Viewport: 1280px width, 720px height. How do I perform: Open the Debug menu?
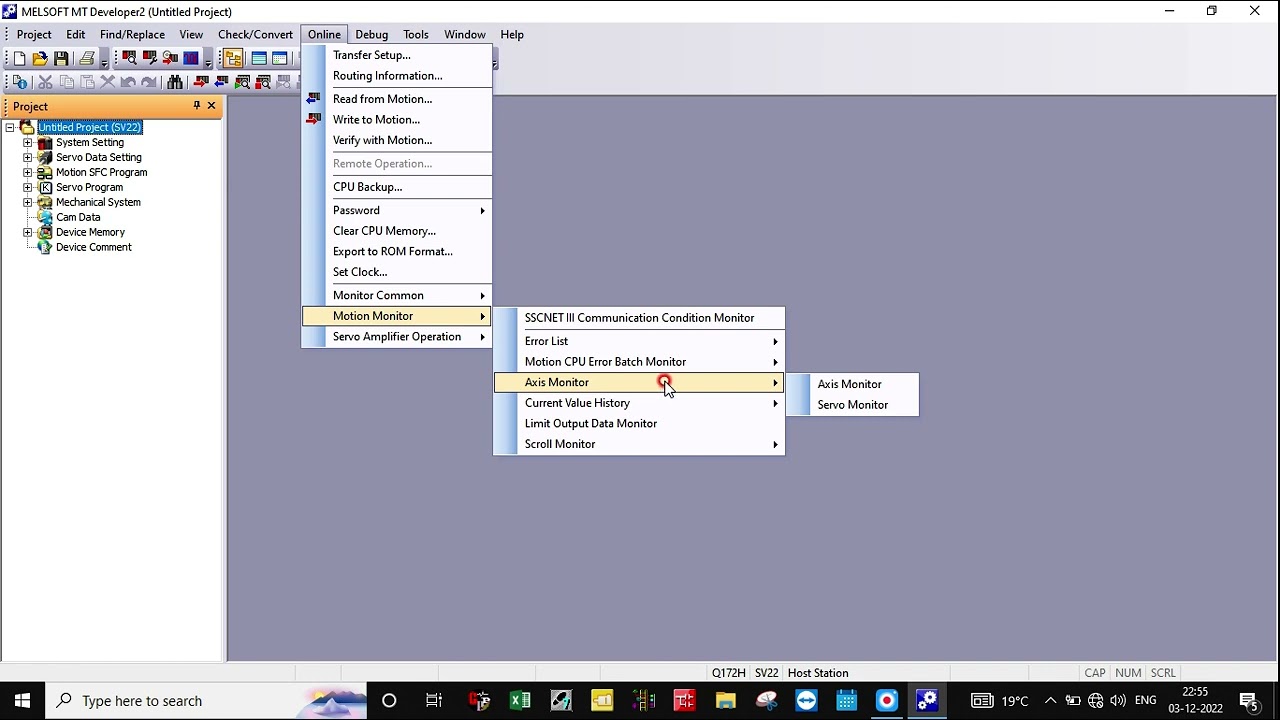coord(371,34)
